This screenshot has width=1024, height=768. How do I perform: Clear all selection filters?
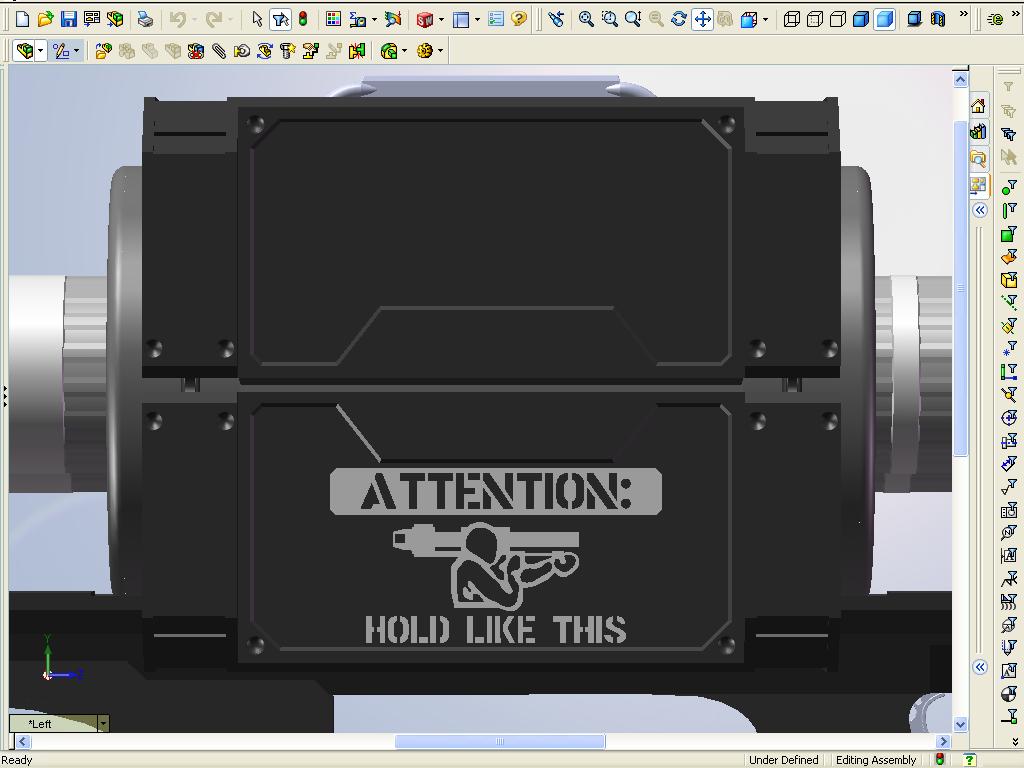(1009, 111)
